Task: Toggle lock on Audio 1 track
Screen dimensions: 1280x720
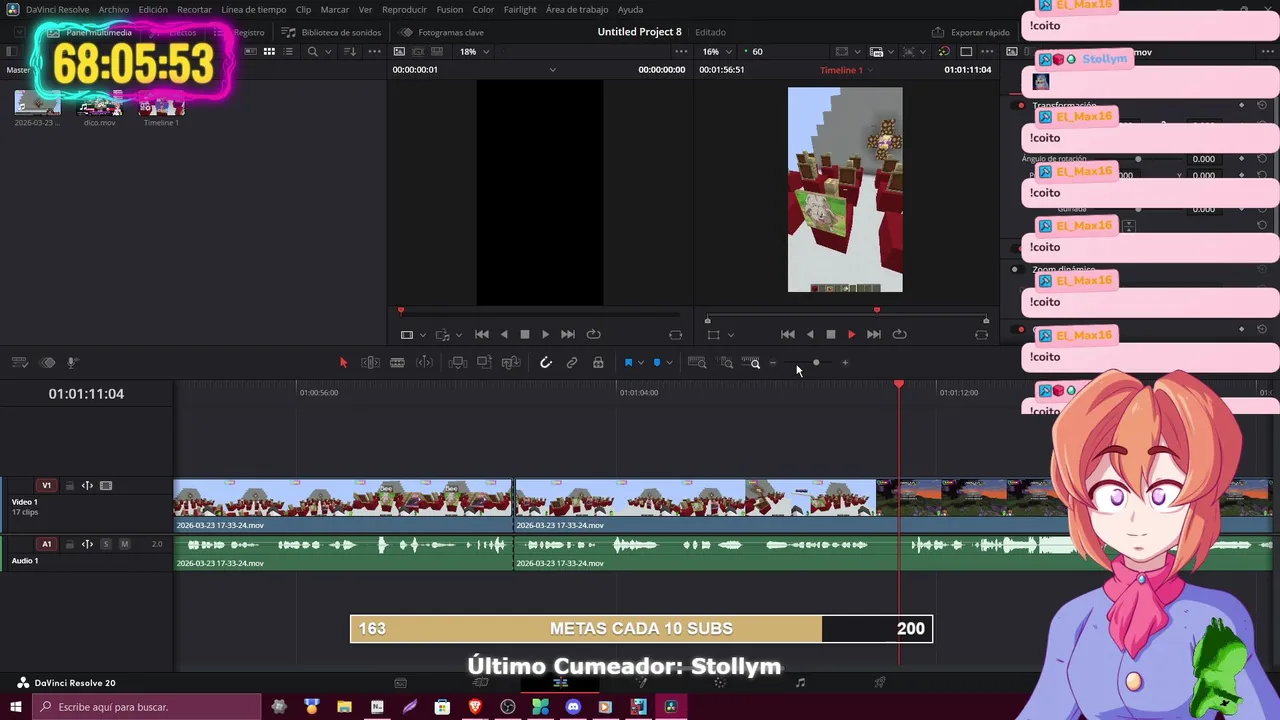Action: coord(70,544)
